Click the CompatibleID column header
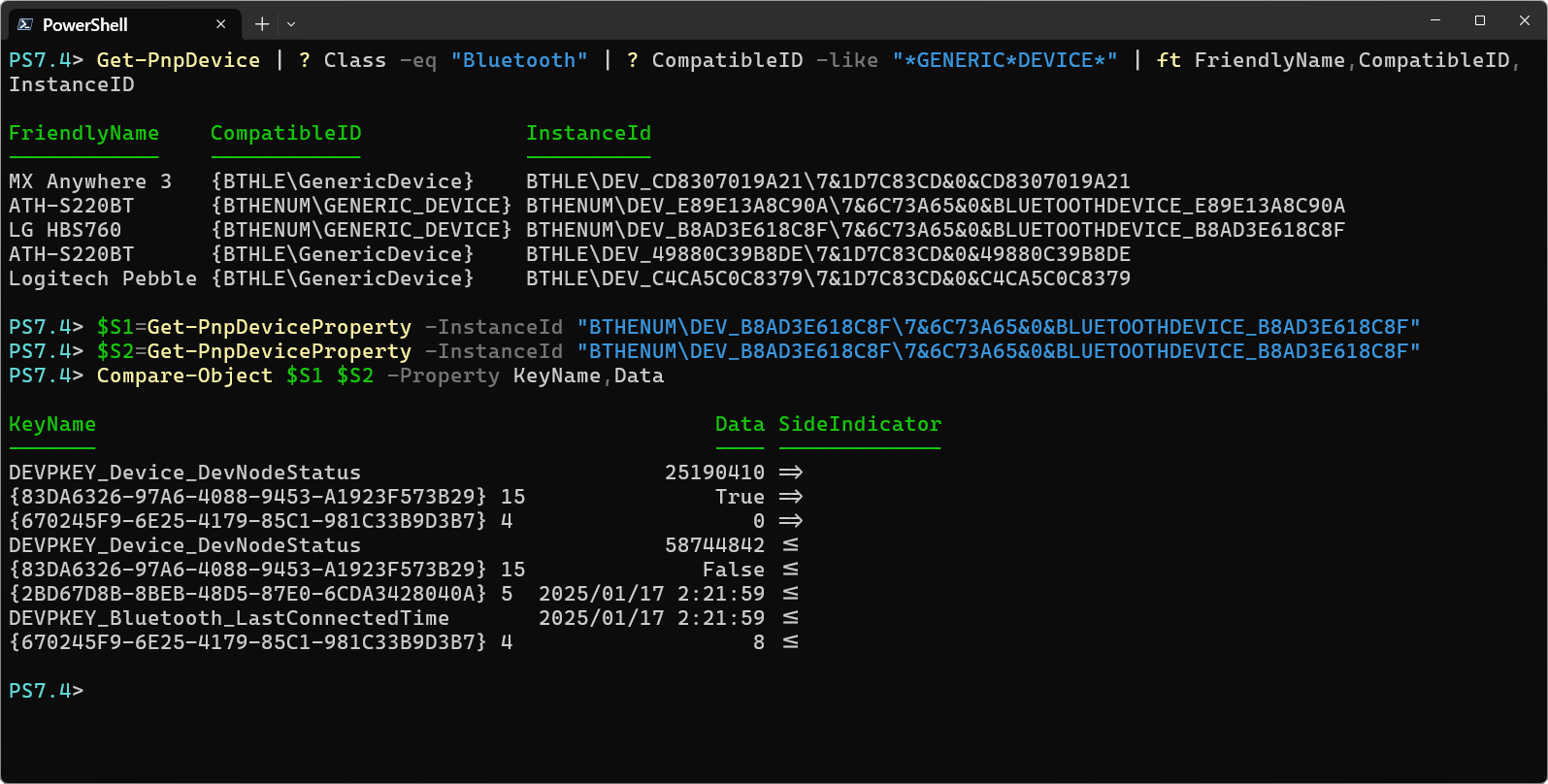This screenshot has width=1548, height=784. coord(285,133)
